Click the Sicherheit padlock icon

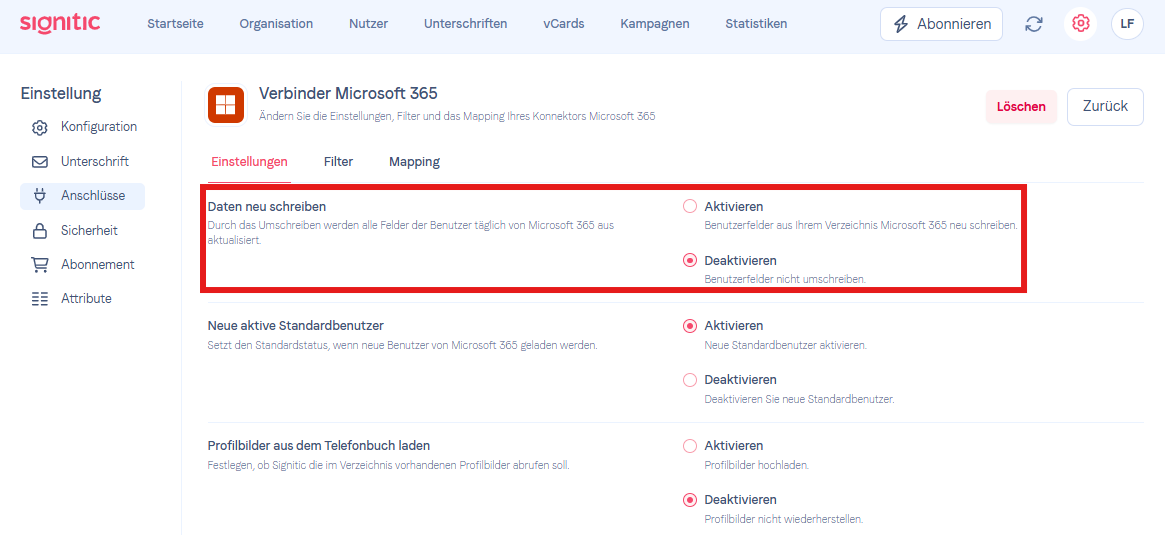click(x=39, y=231)
